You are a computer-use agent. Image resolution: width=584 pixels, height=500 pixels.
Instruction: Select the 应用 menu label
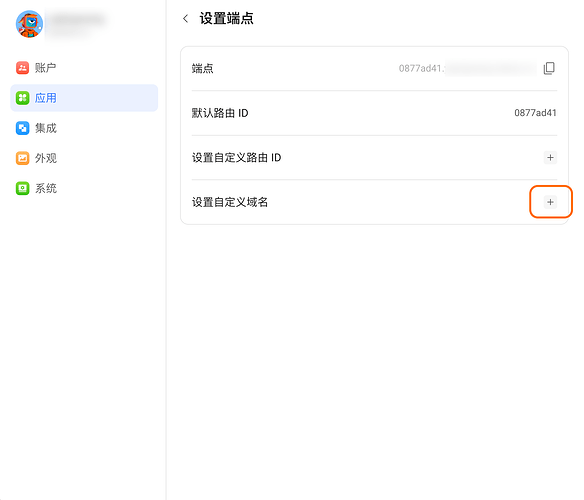pos(46,98)
